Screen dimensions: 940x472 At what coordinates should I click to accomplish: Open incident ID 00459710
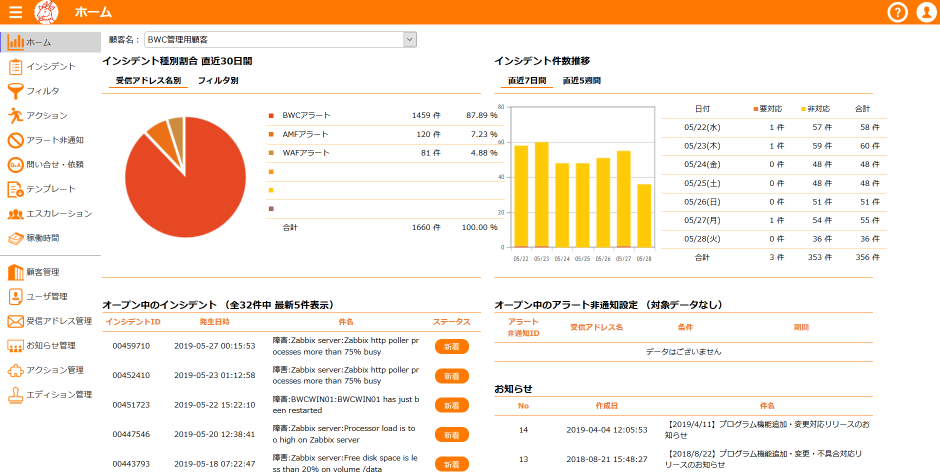131,346
